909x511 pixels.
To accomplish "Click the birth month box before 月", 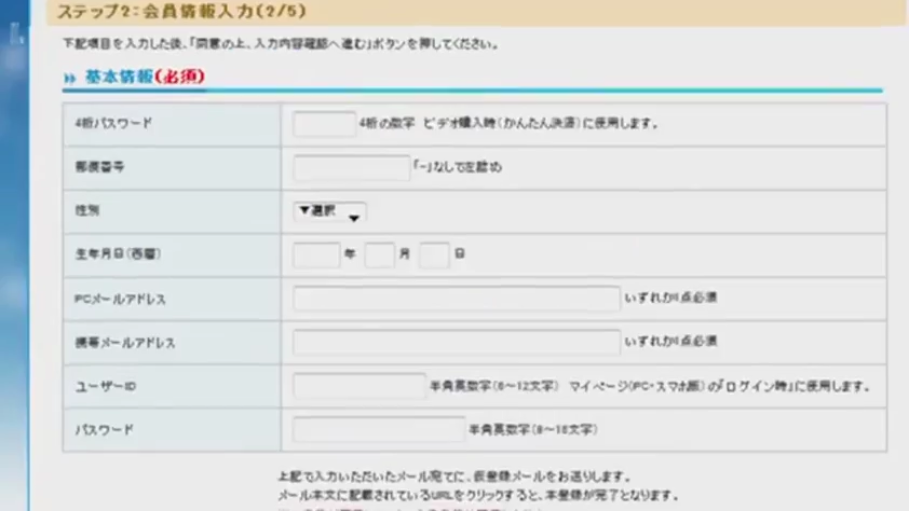I will coord(380,255).
